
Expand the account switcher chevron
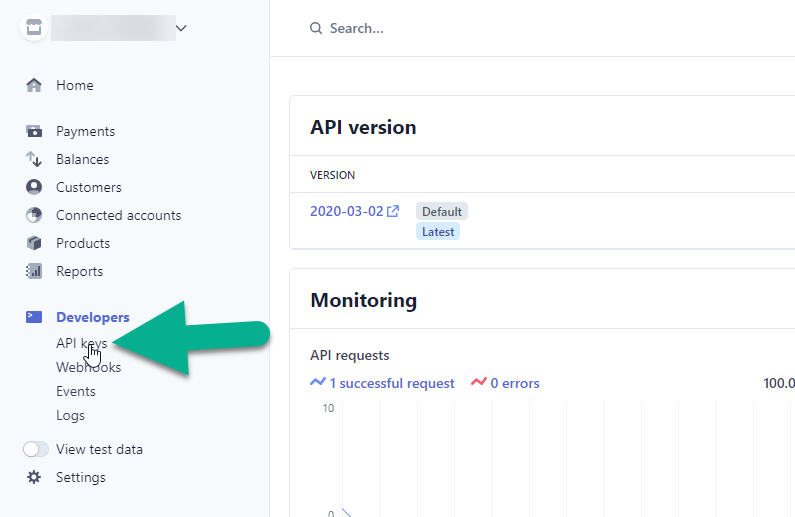point(182,28)
